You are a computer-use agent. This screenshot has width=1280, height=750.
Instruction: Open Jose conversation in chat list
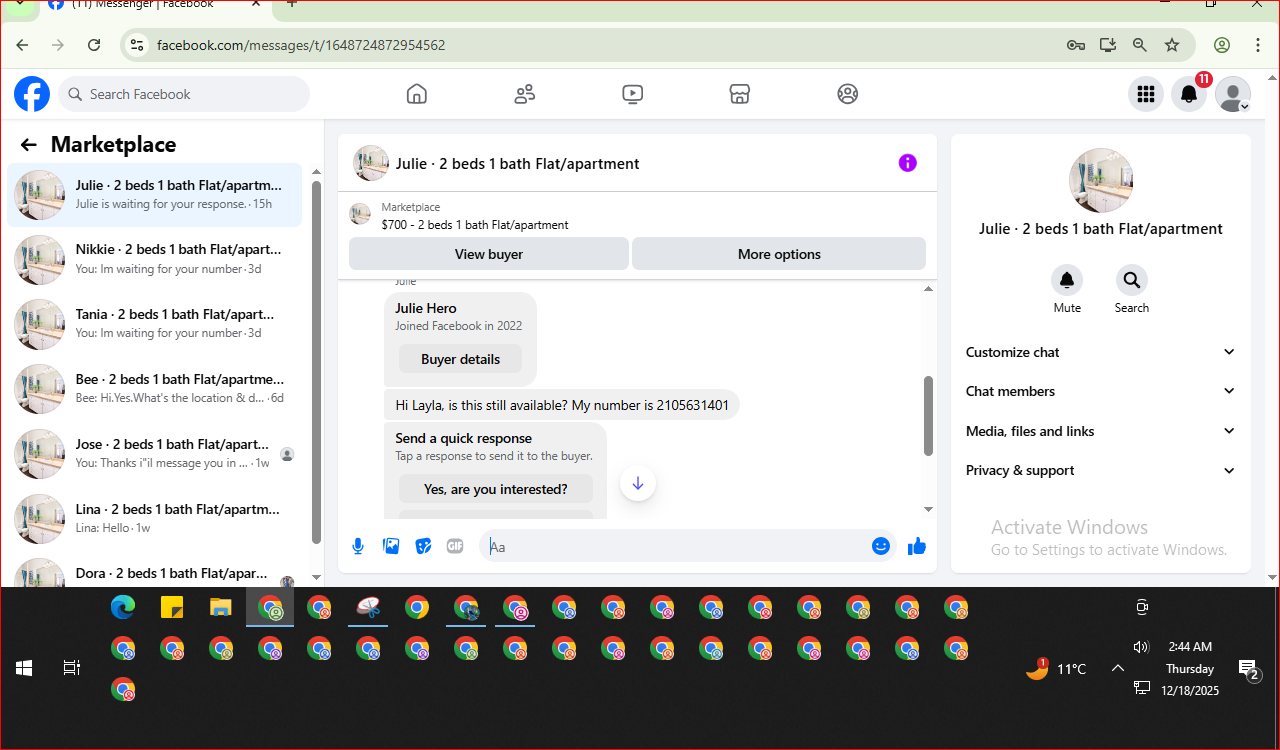pos(155,453)
